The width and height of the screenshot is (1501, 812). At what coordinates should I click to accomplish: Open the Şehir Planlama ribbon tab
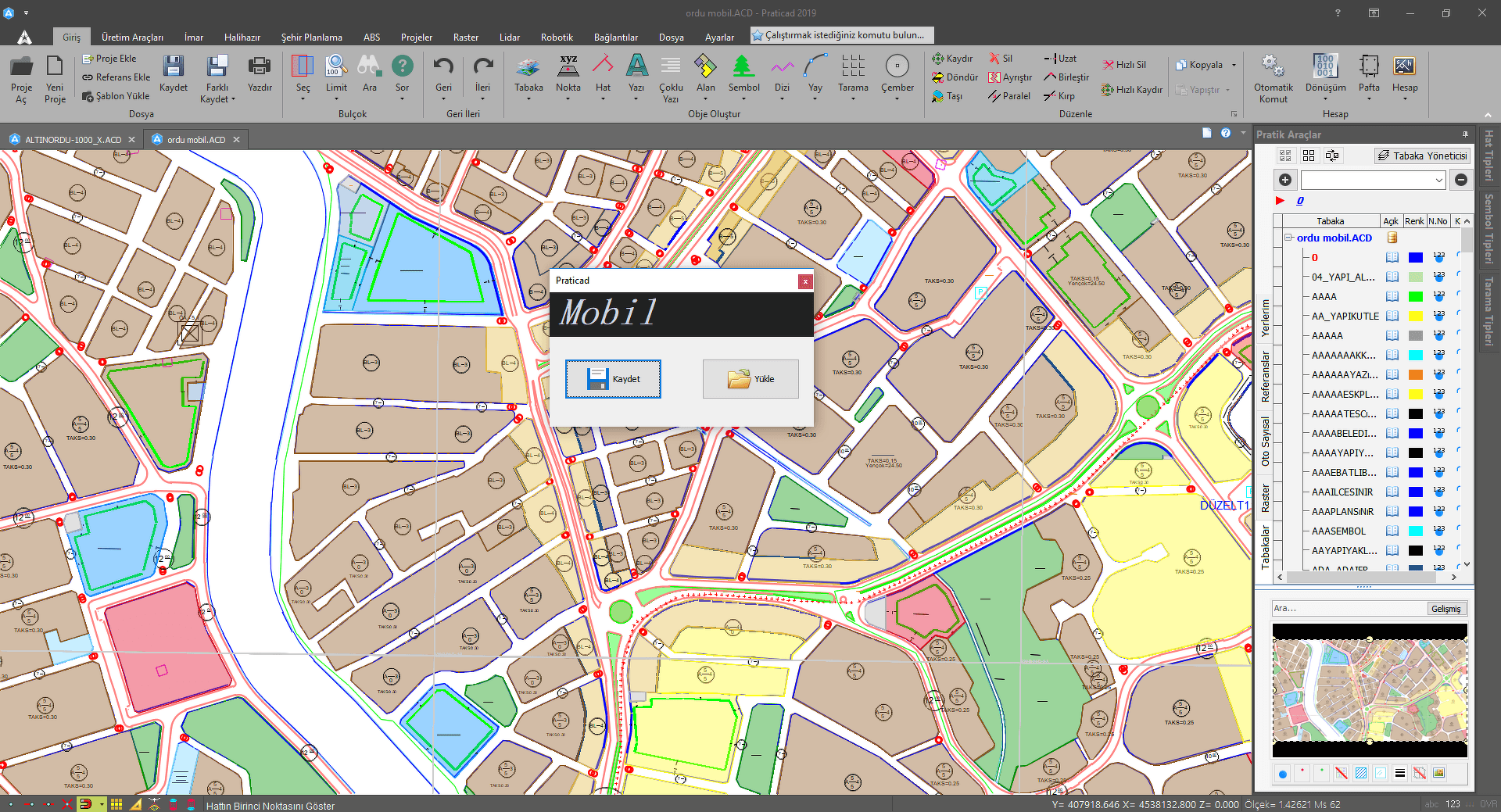[x=311, y=37]
